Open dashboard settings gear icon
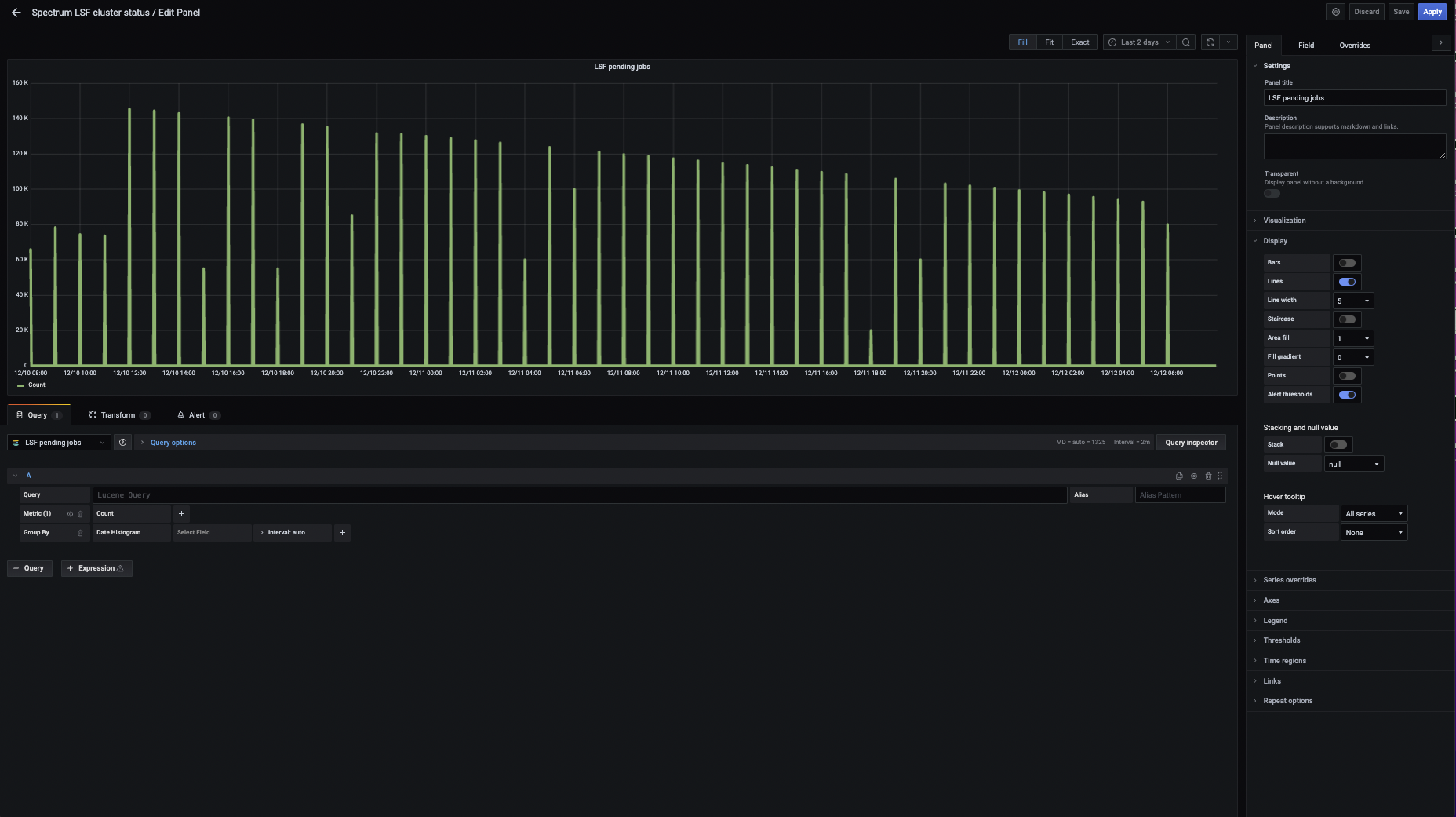 1336,12
